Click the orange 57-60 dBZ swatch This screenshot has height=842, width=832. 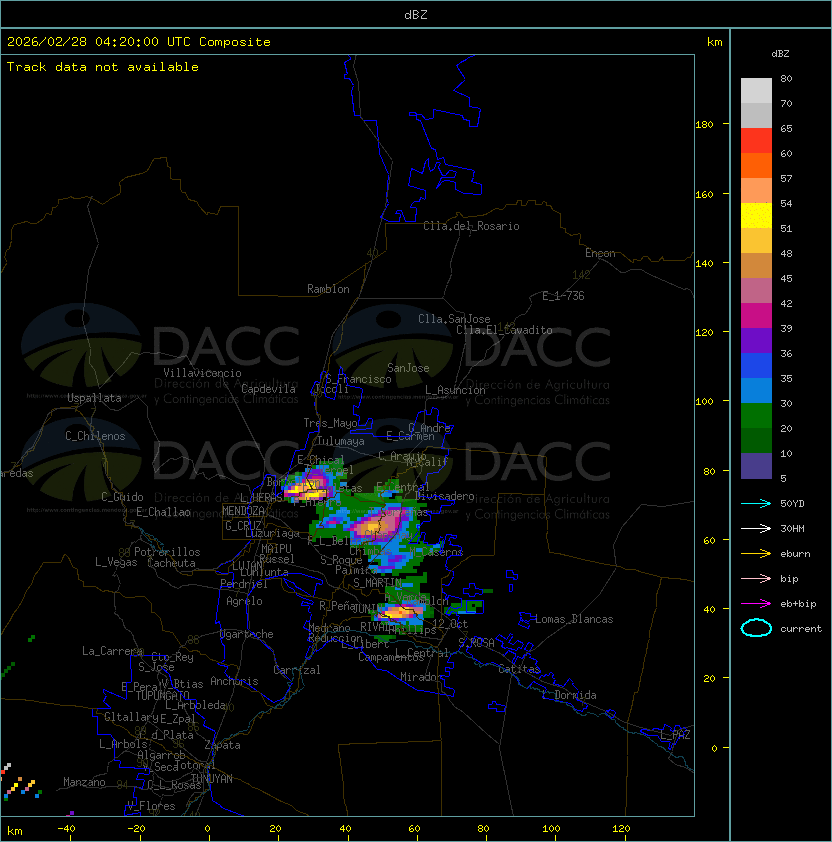click(x=756, y=165)
